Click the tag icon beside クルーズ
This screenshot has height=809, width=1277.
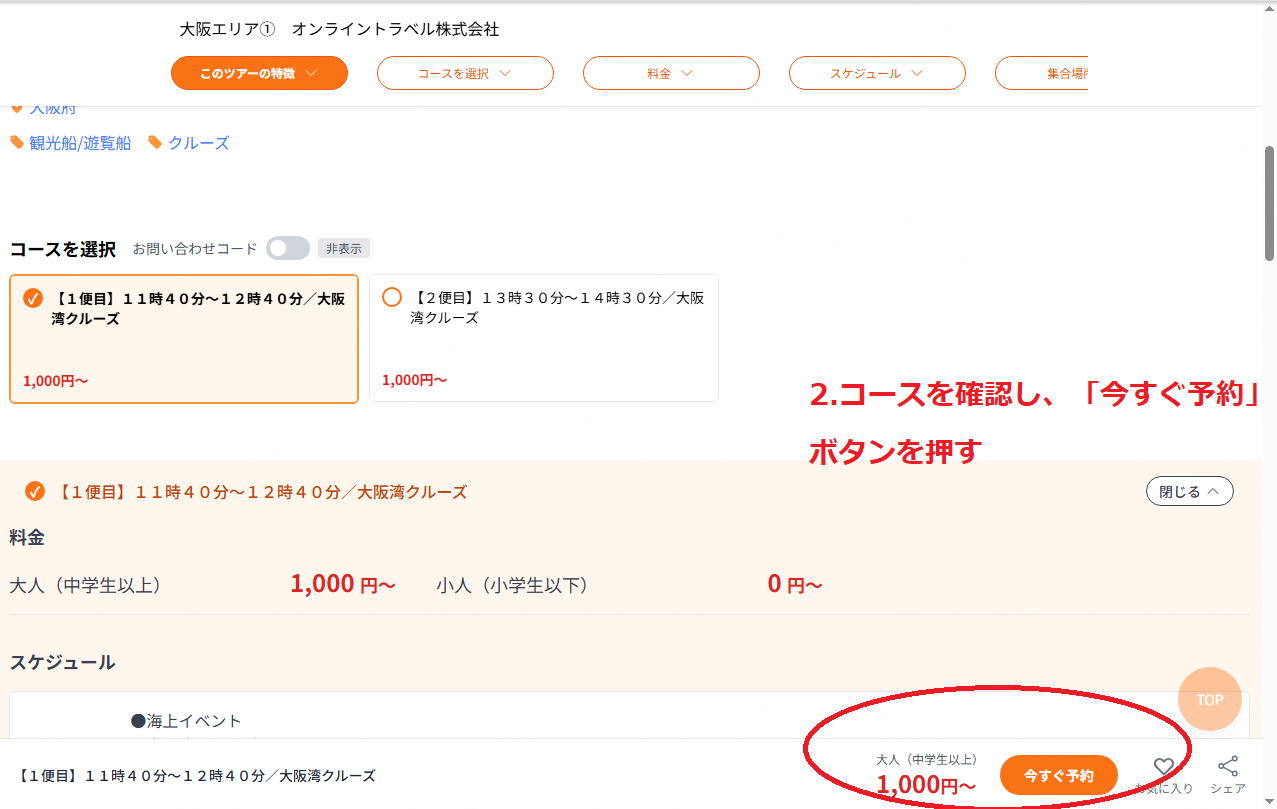tap(155, 143)
